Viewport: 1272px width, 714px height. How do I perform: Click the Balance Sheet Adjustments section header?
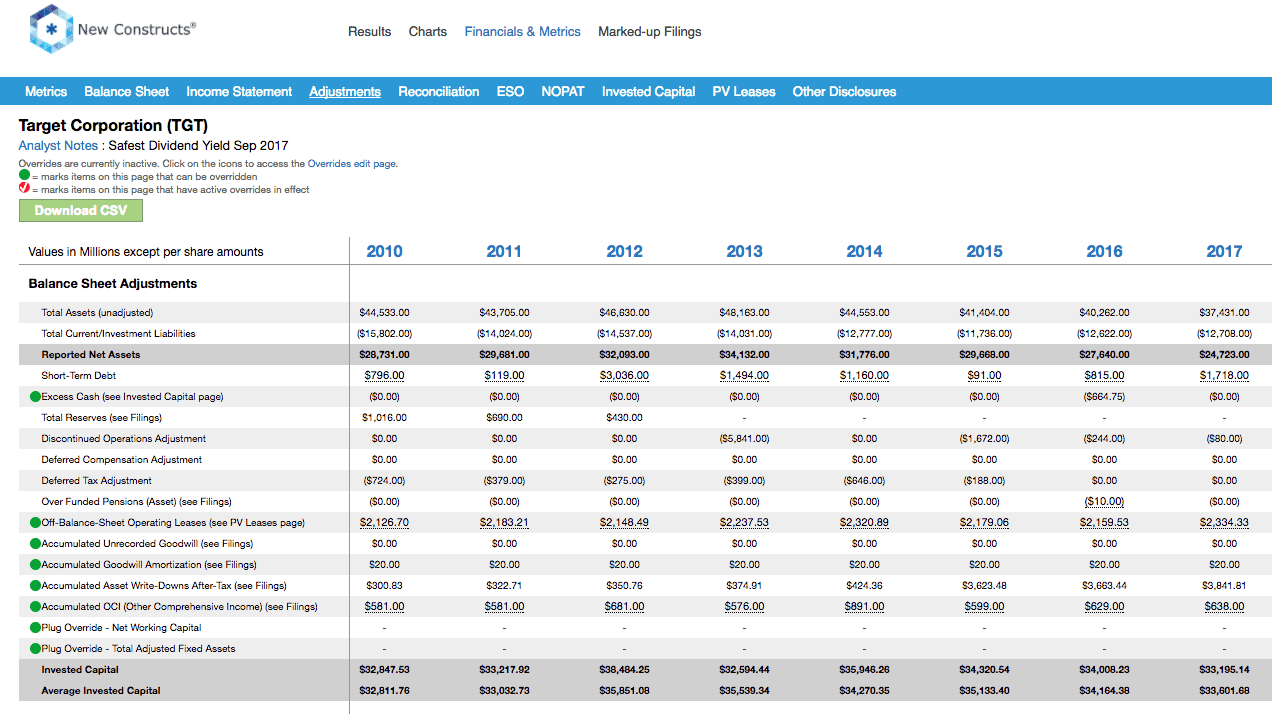[113, 284]
